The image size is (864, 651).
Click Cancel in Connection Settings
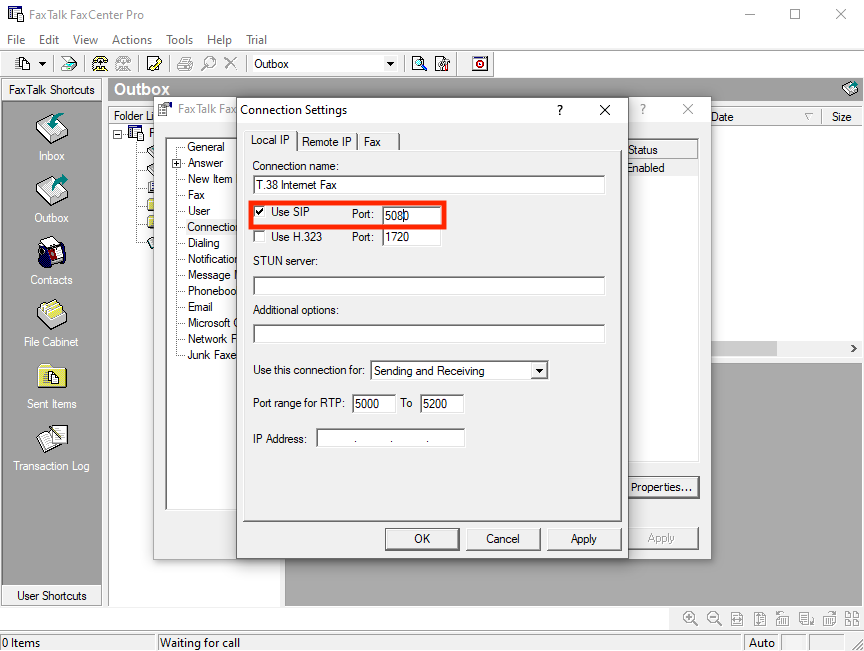(x=503, y=539)
